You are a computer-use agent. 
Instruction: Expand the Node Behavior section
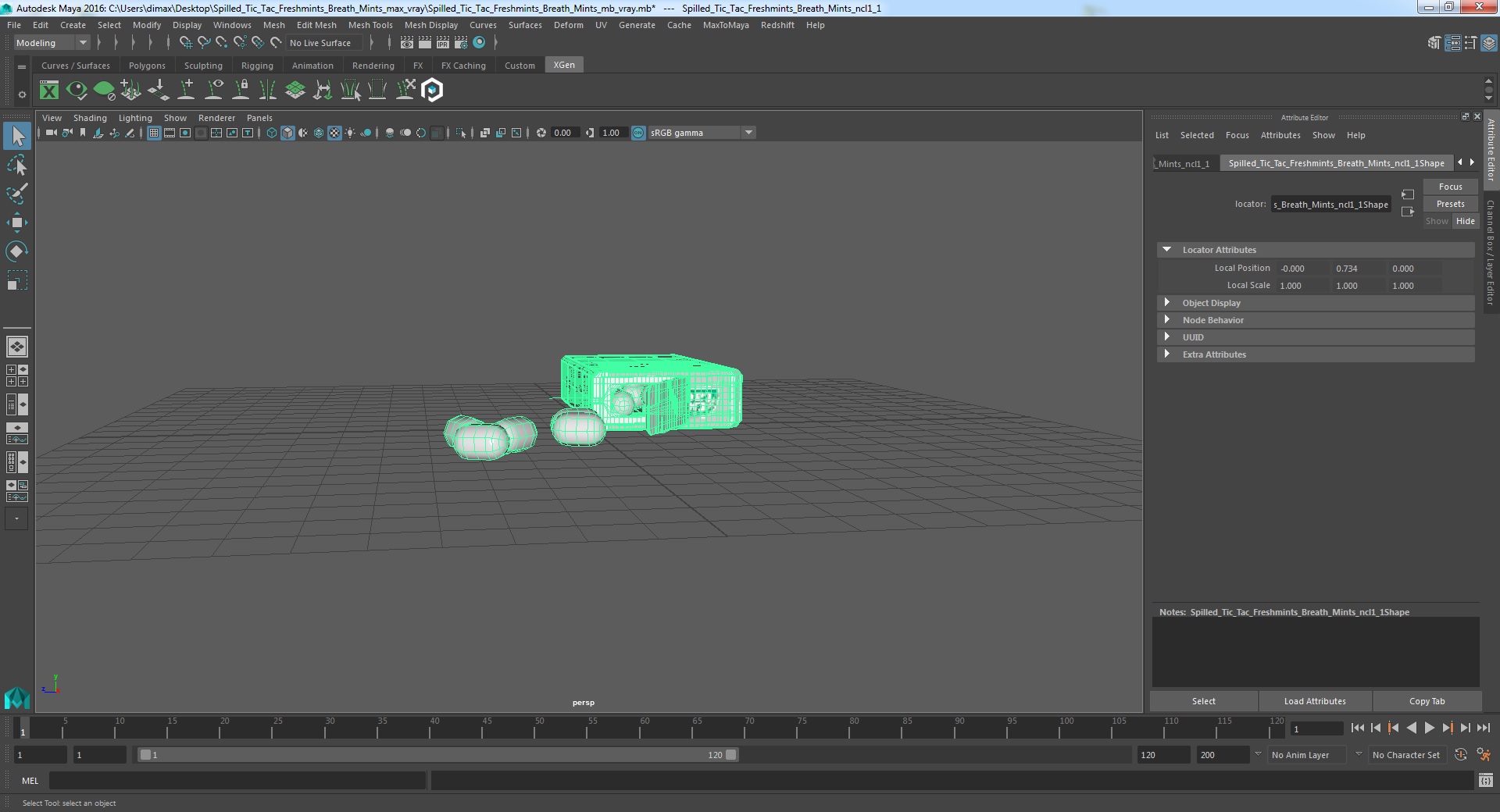tap(1167, 320)
